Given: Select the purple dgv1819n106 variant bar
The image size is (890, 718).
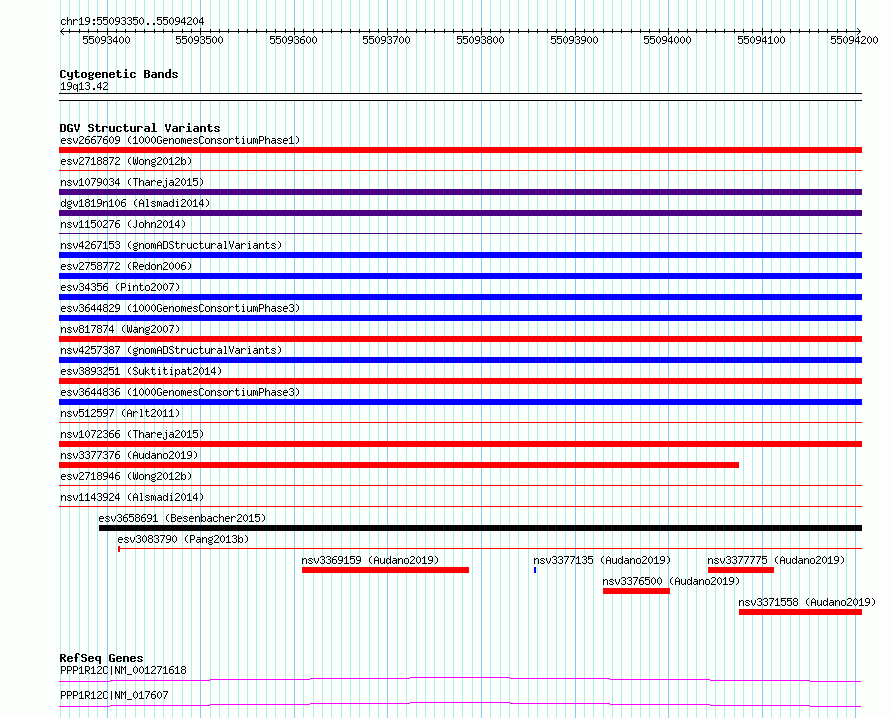Looking at the screenshot, I should pos(460,213).
